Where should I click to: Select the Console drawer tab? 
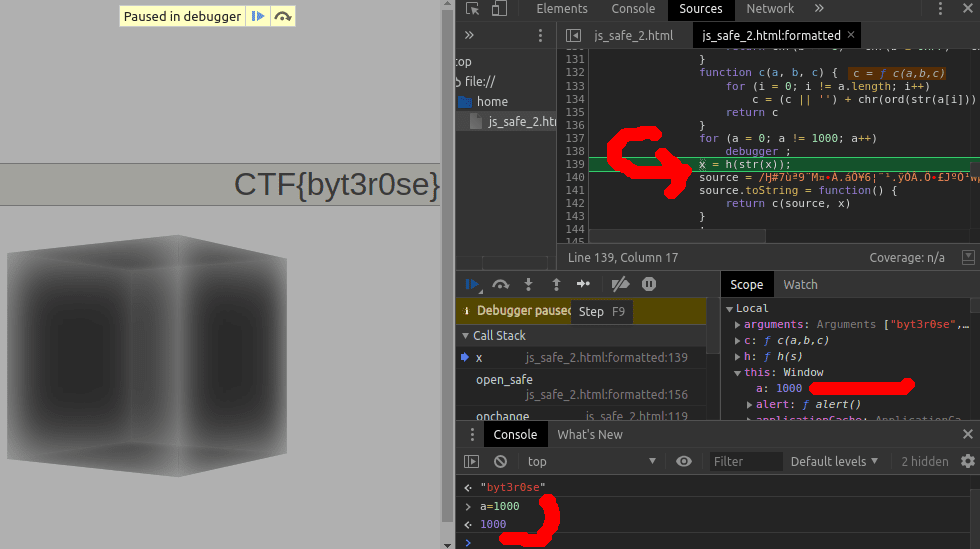[x=515, y=435]
